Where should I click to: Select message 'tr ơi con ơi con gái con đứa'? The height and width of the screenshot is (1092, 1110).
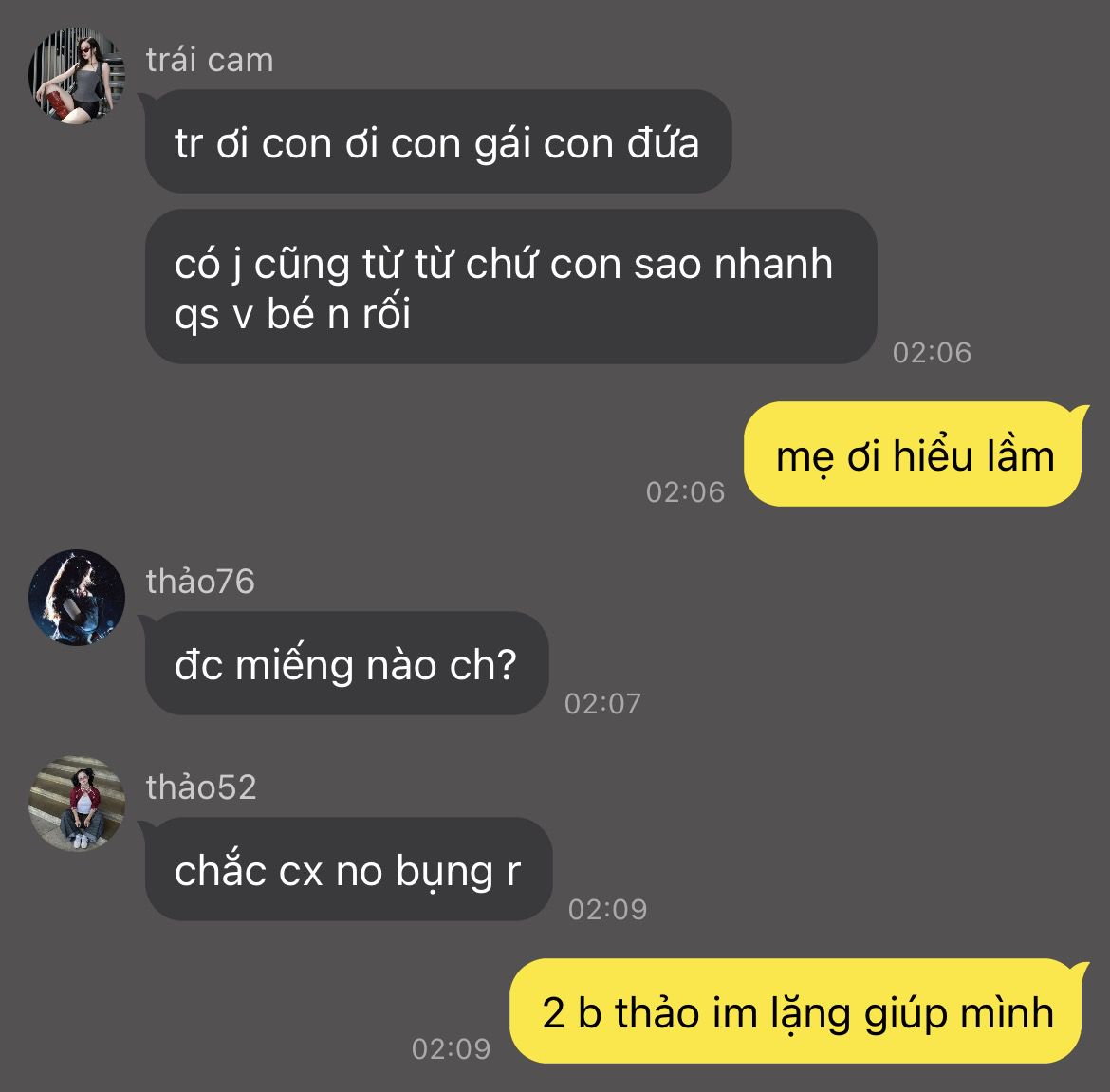438,141
